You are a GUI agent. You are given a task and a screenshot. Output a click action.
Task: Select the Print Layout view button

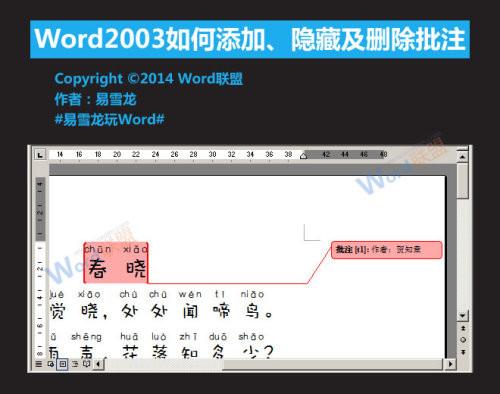tap(63, 364)
